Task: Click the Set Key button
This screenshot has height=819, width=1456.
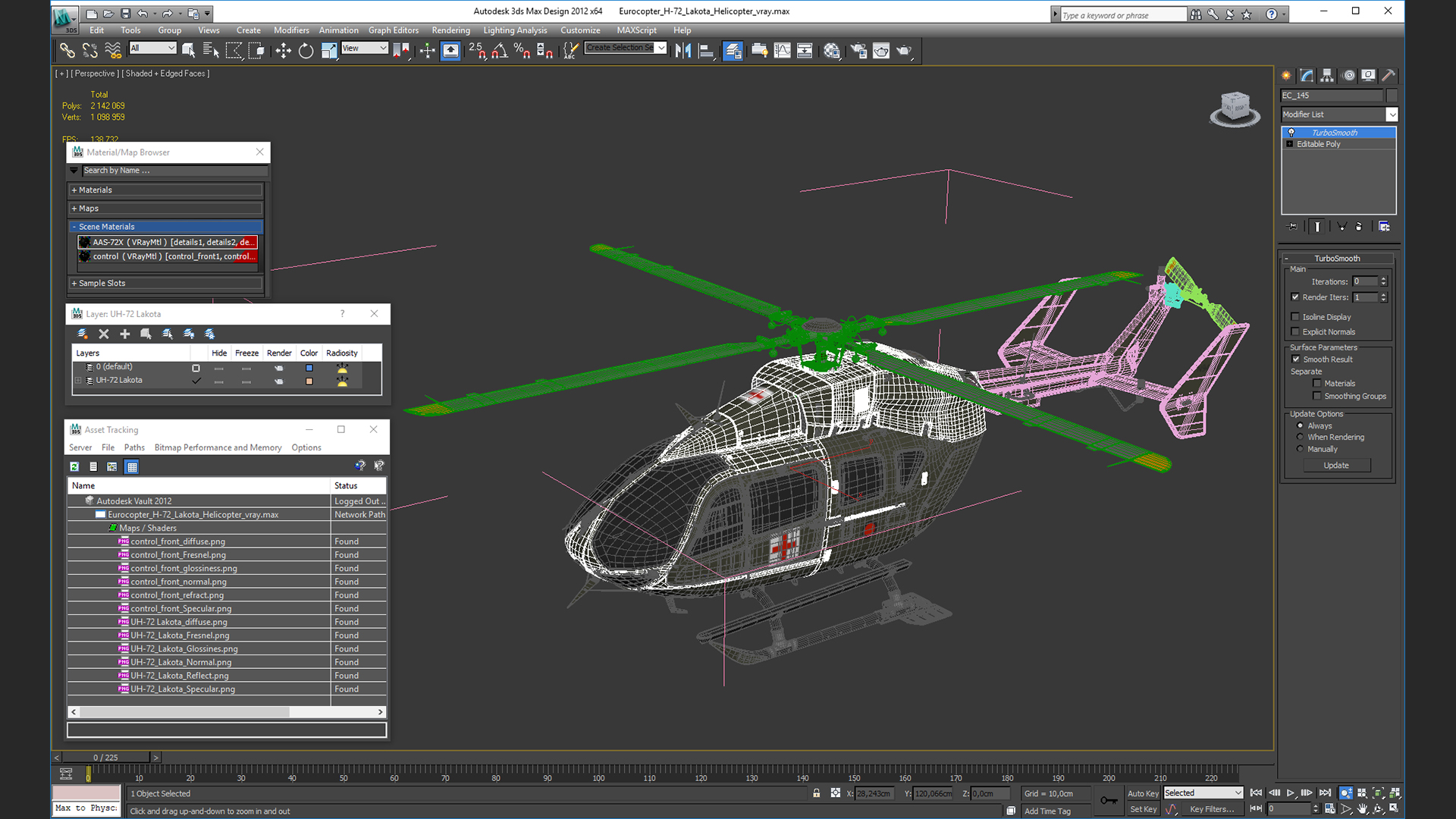Action: (x=1143, y=809)
